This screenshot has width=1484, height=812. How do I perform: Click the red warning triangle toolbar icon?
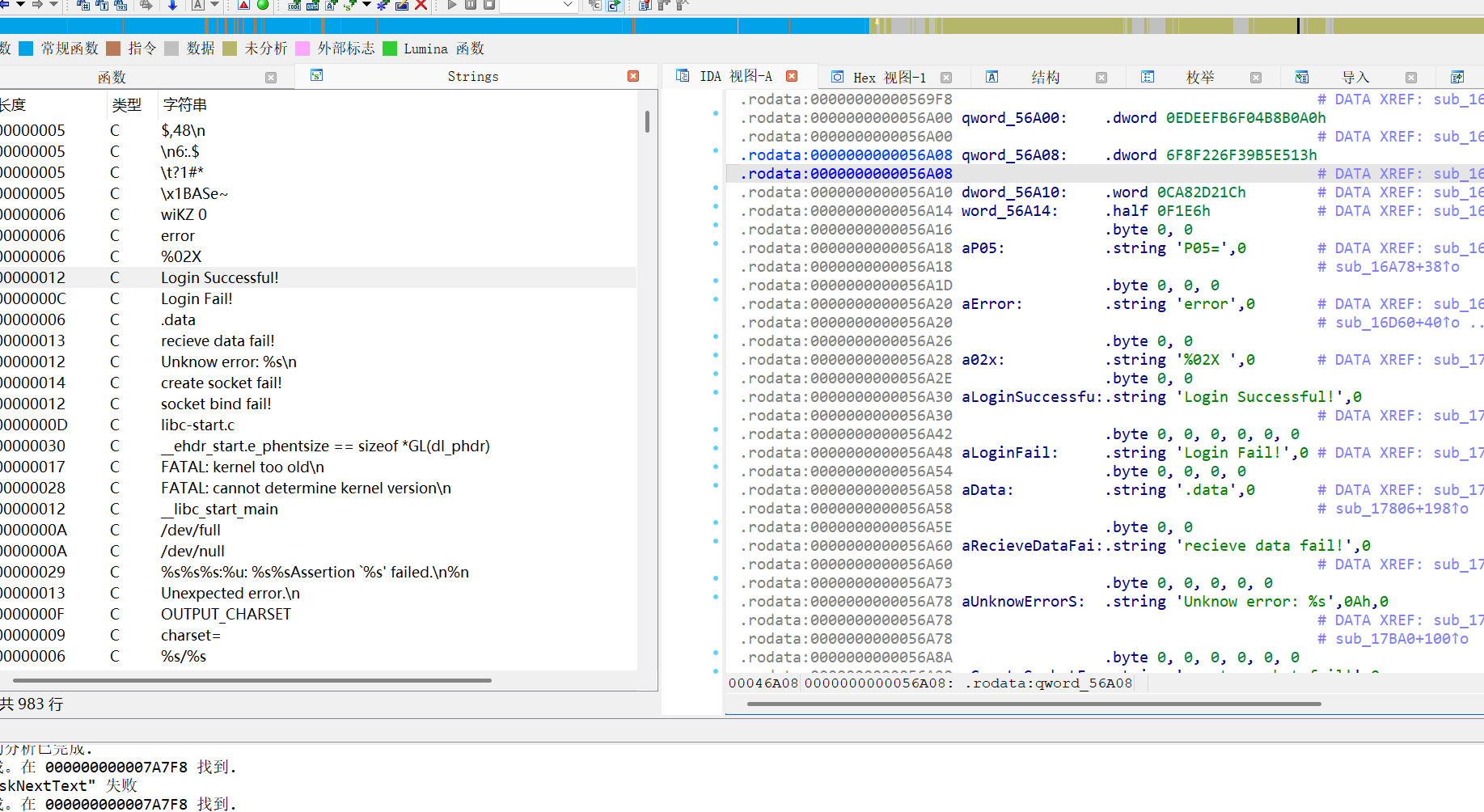(x=243, y=5)
